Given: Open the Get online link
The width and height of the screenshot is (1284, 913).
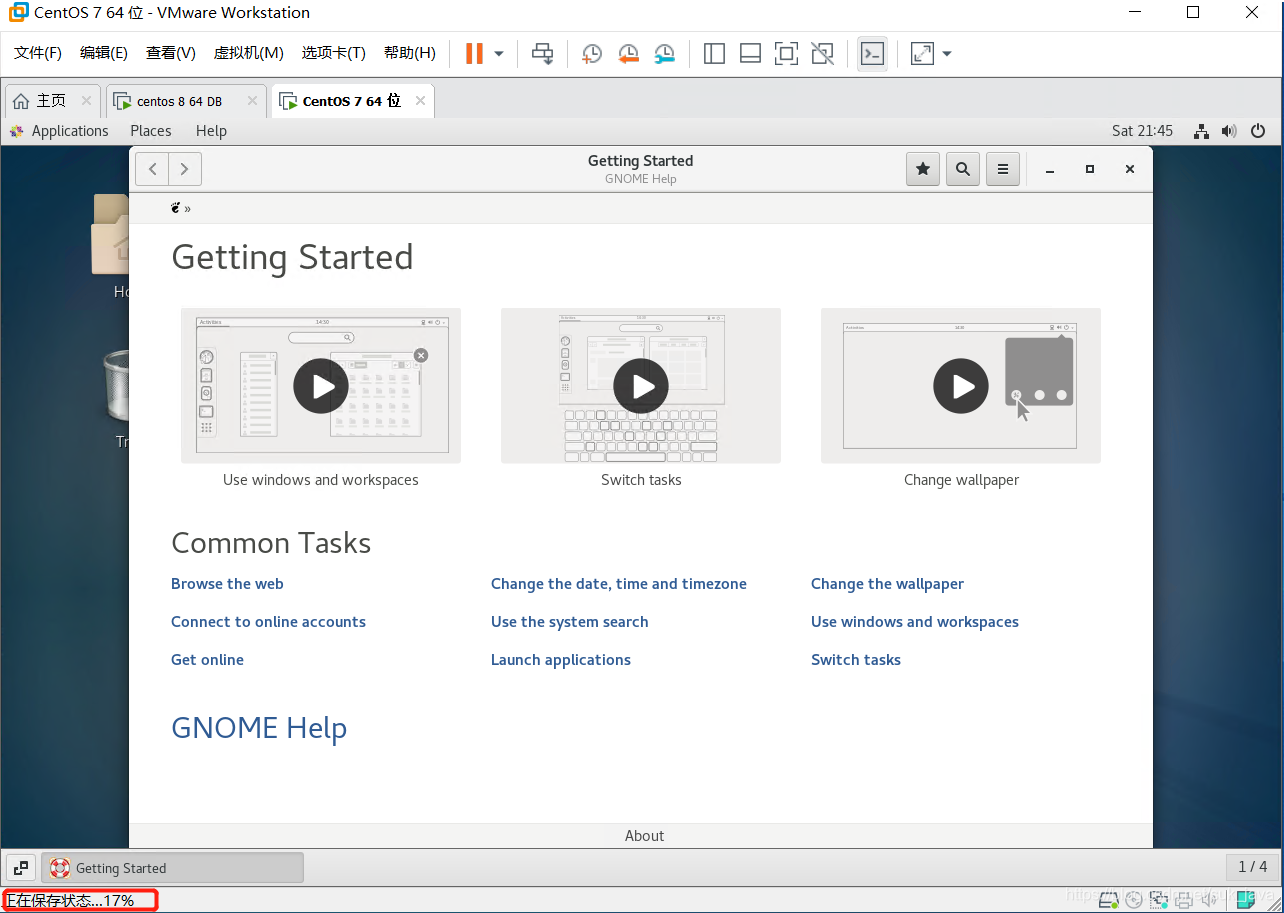Looking at the screenshot, I should [x=207, y=660].
